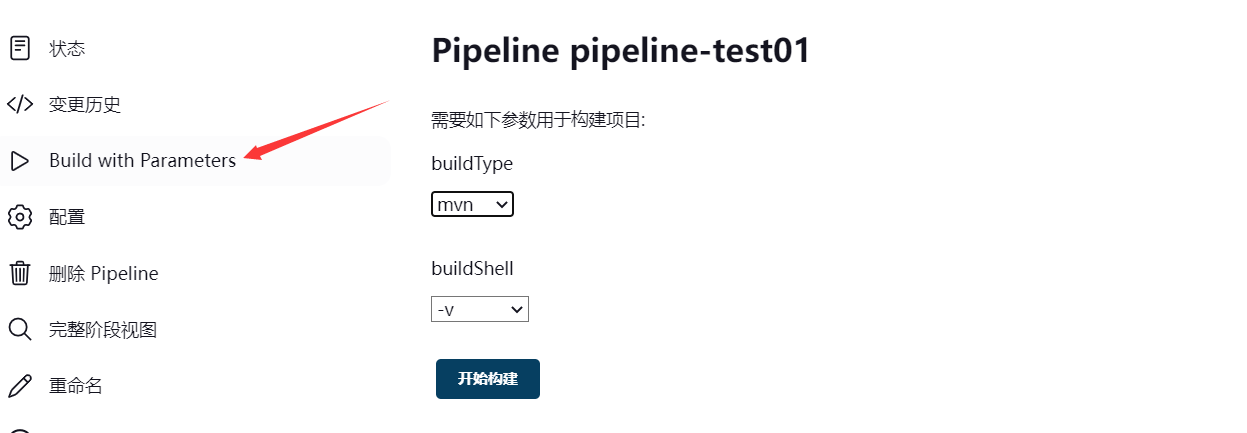Viewport: 1247px width, 433px height.
Task: Click the Pipeline pipeline-test01 heading
Action: point(621,51)
